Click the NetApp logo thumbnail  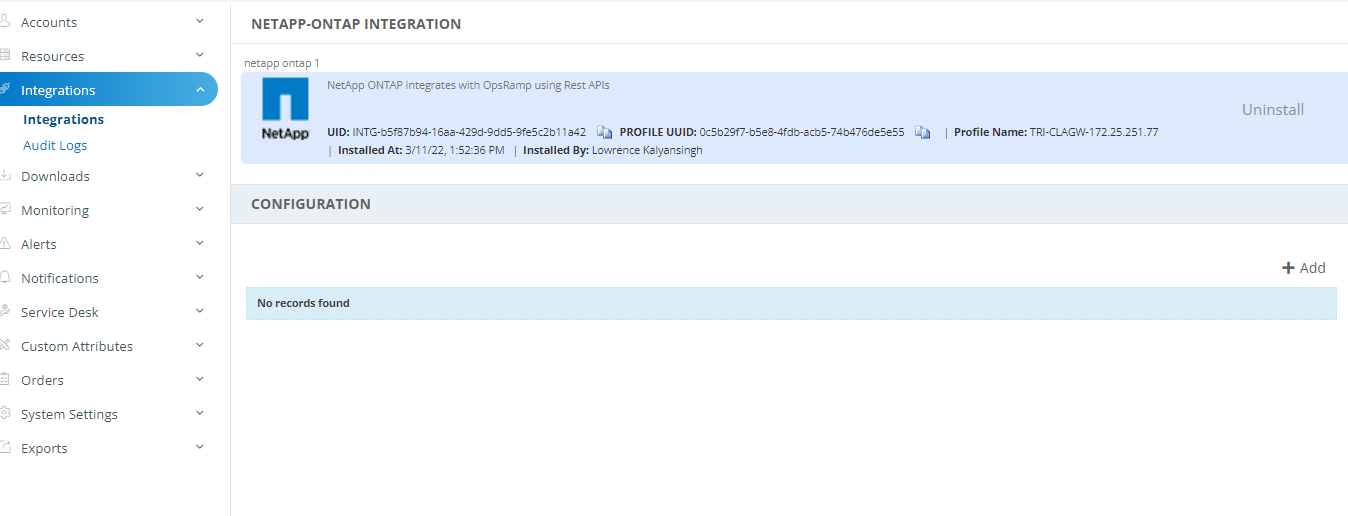(x=285, y=108)
